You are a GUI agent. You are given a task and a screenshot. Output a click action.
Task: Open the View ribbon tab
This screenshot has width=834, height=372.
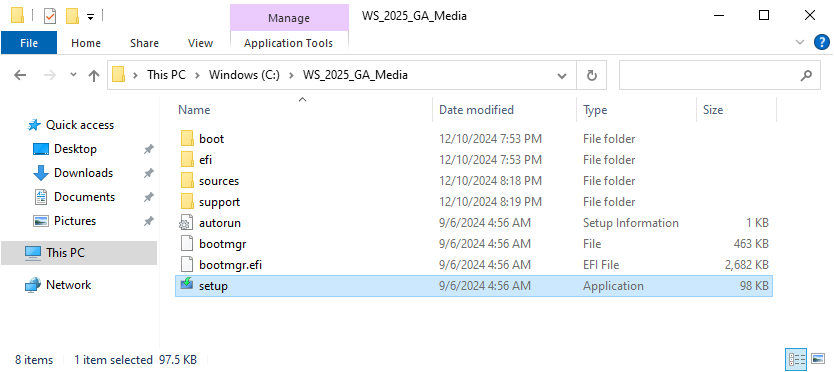(201, 43)
